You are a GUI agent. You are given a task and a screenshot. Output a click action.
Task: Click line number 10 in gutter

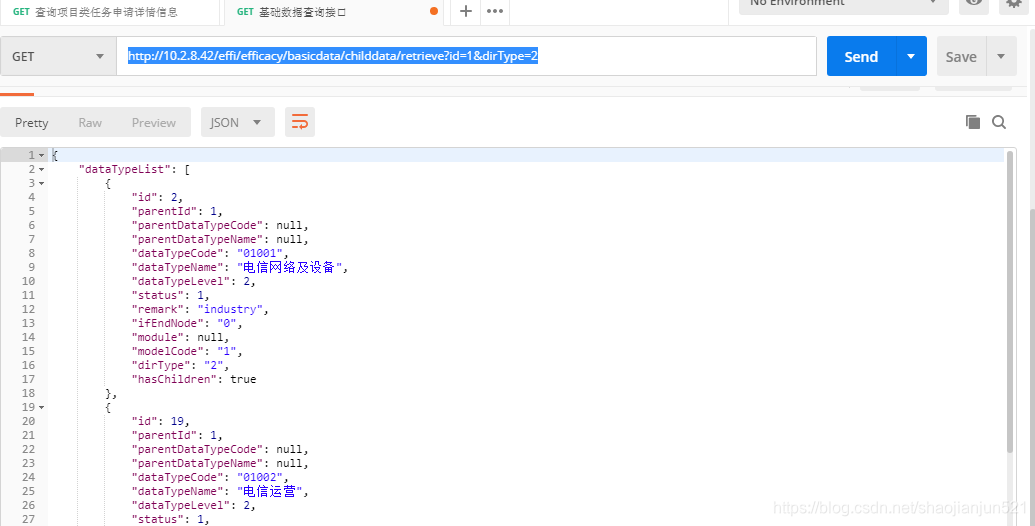(28, 281)
